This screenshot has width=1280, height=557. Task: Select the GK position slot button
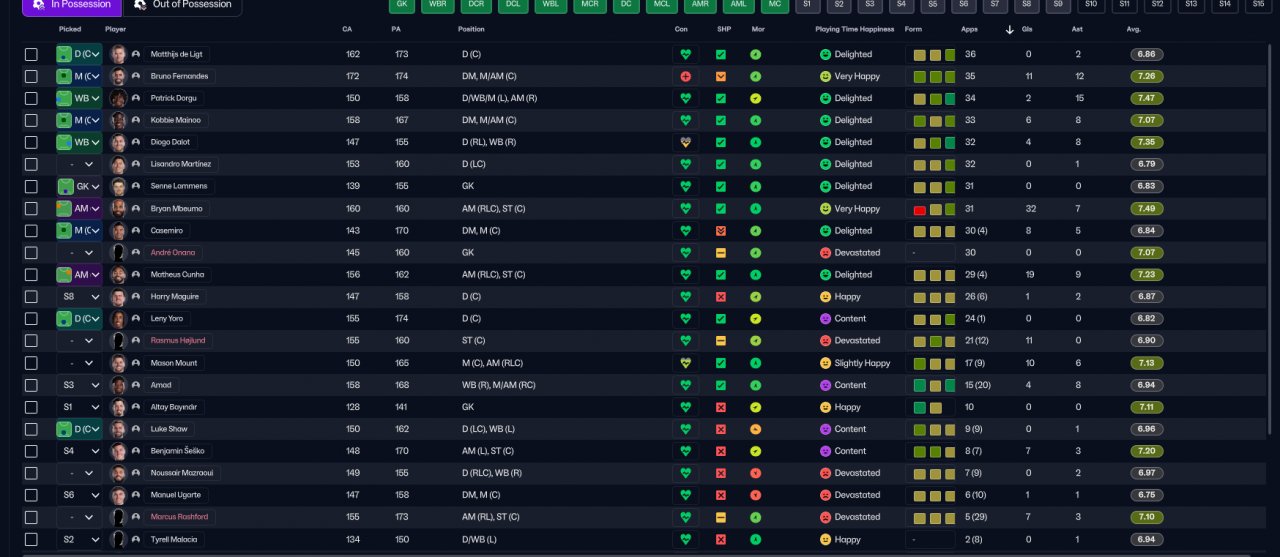coord(401,5)
